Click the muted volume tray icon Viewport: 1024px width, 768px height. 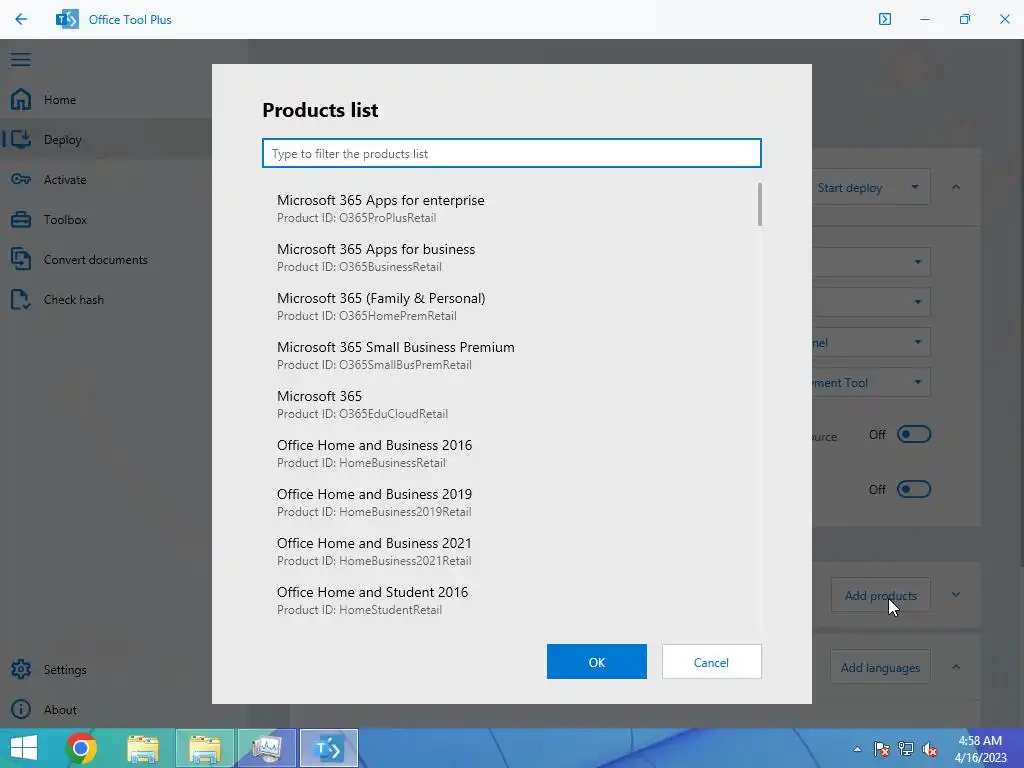point(930,749)
